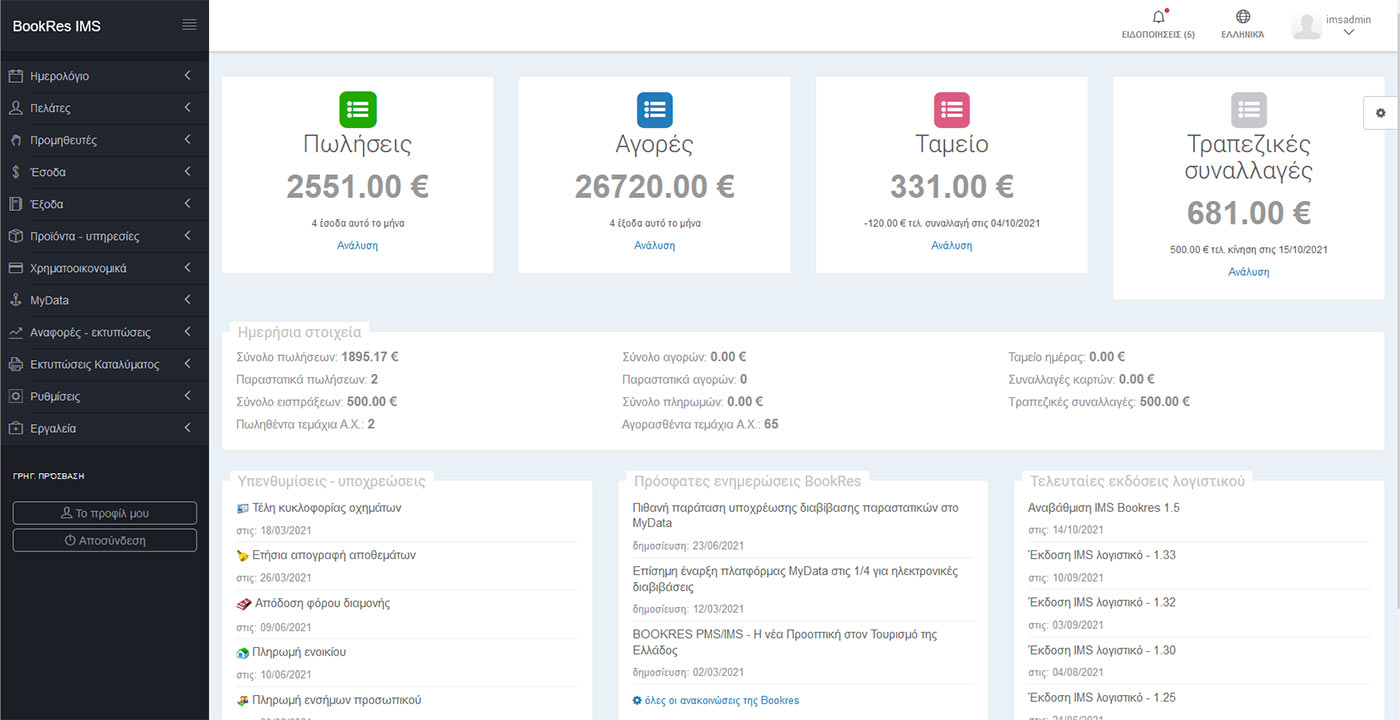Open Ανάλυση link under Τραπεζικές συναλλαγές
Viewport: 1400px width, 720px height.
(x=1249, y=271)
